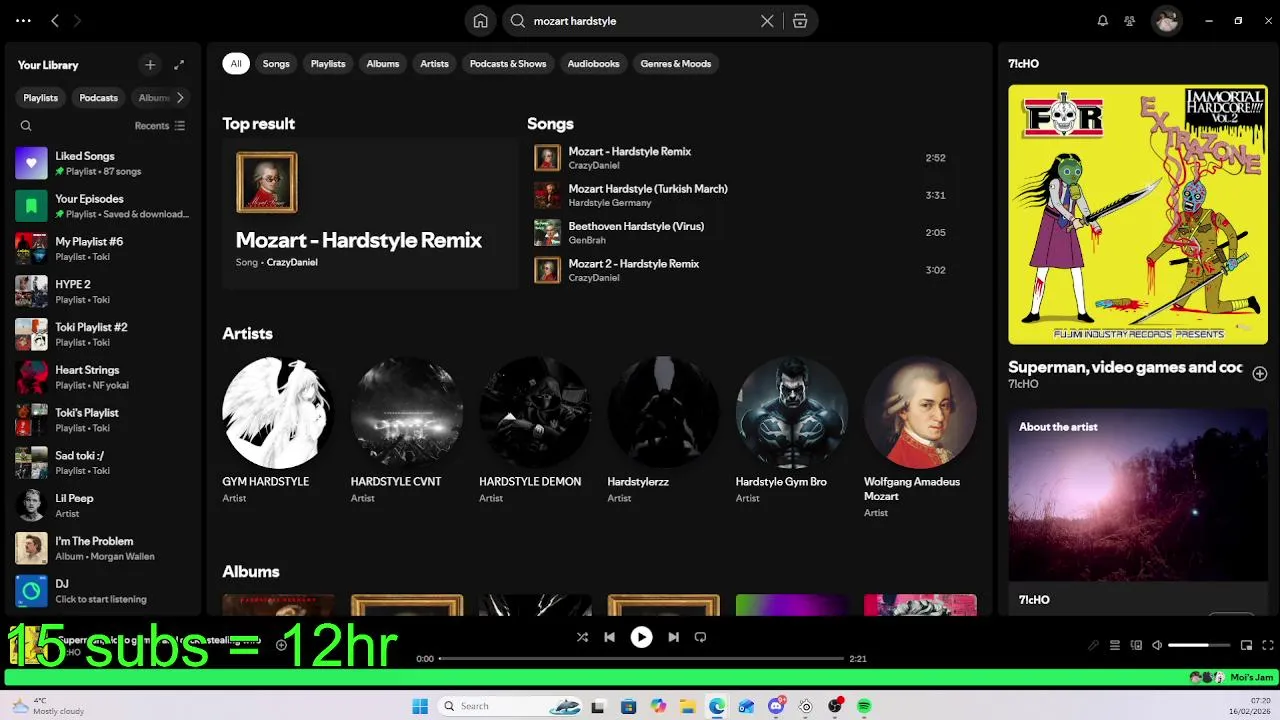Open the Browse icon next to search
The width and height of the screenshot is (1280, 720).
tap(800, 21)
